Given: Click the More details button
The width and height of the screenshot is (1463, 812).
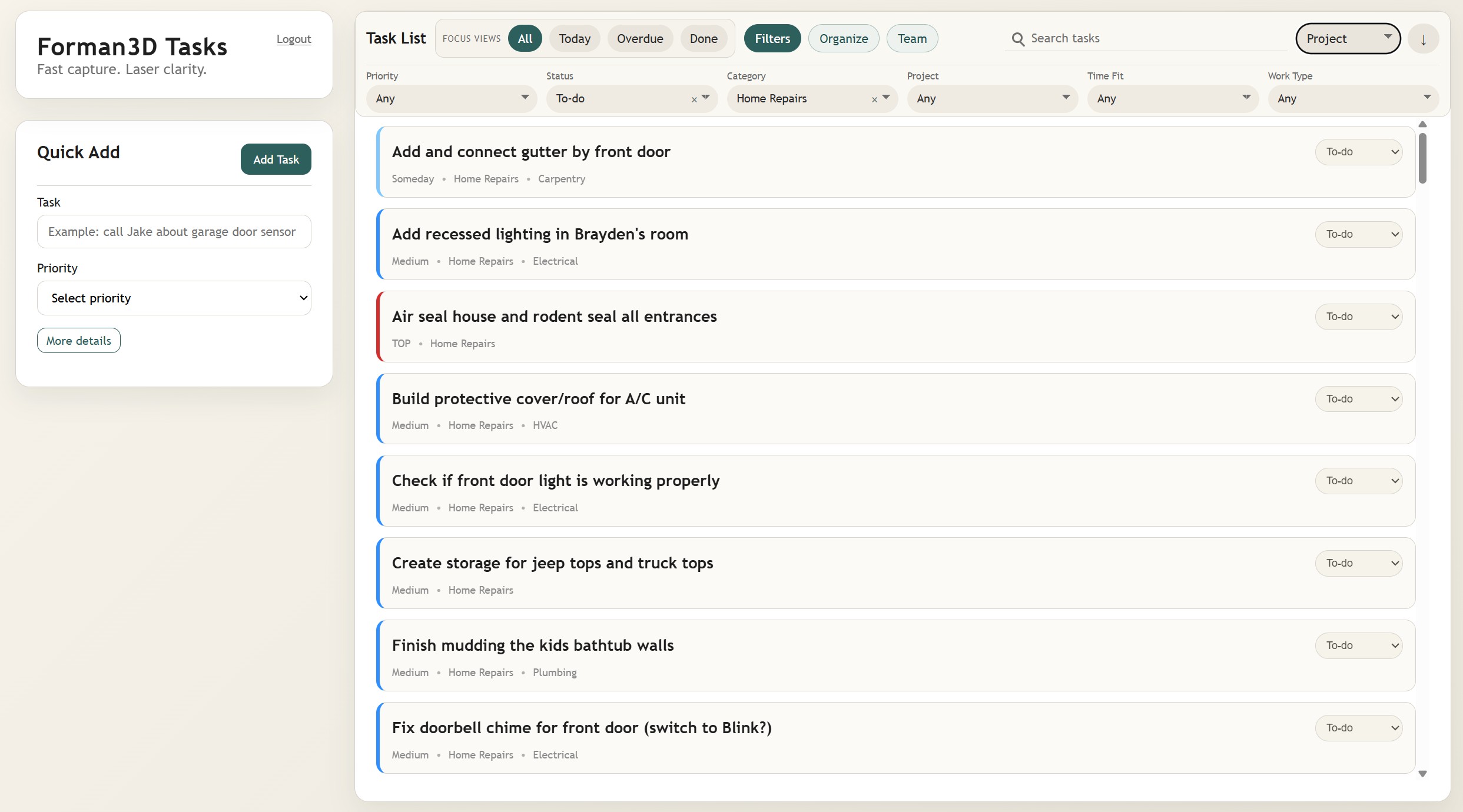Looking at the screenshot, I should tap(79, 341).
